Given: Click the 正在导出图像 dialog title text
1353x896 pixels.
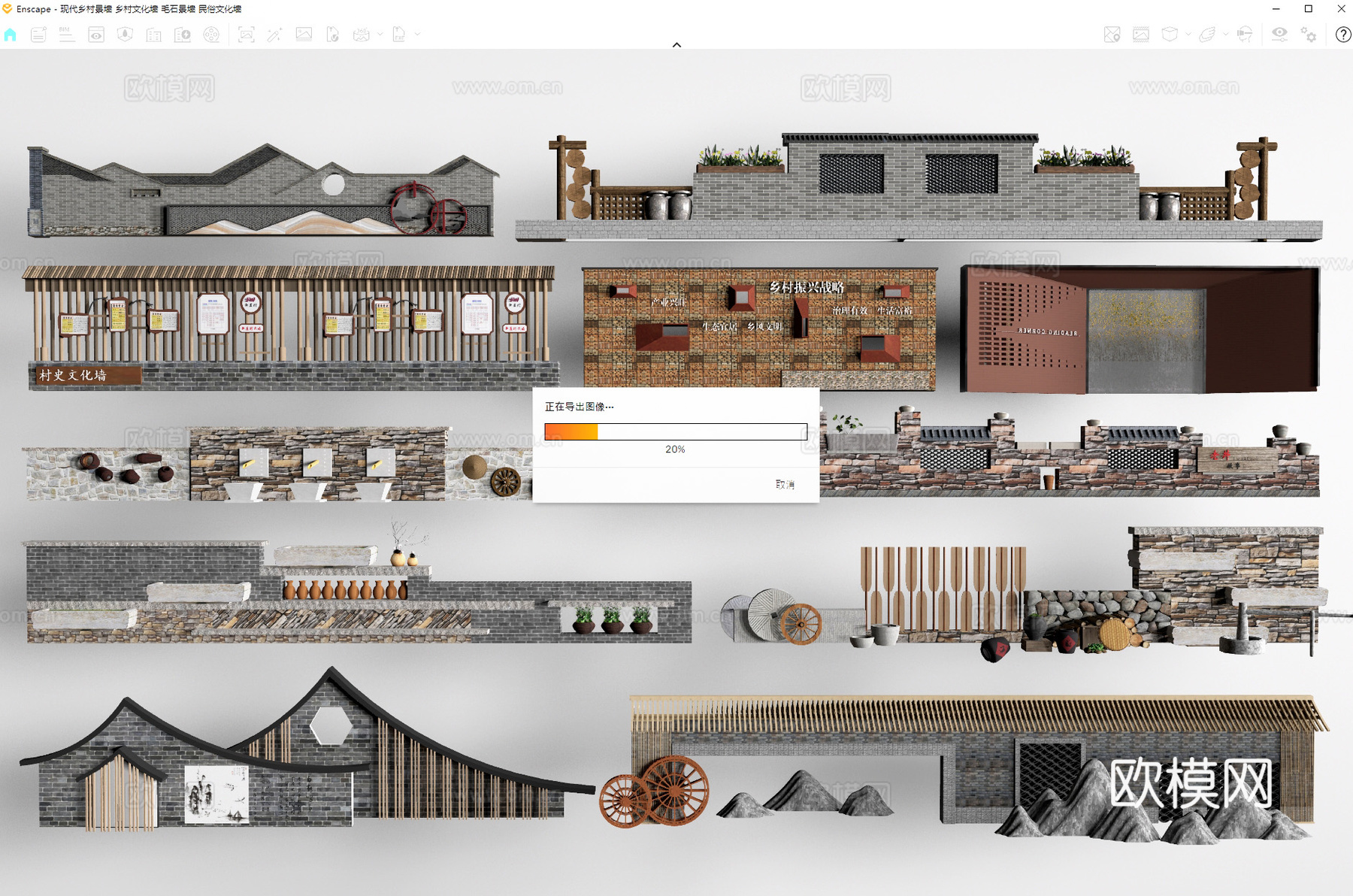Looking at the screenshot, I should [579, 407].
